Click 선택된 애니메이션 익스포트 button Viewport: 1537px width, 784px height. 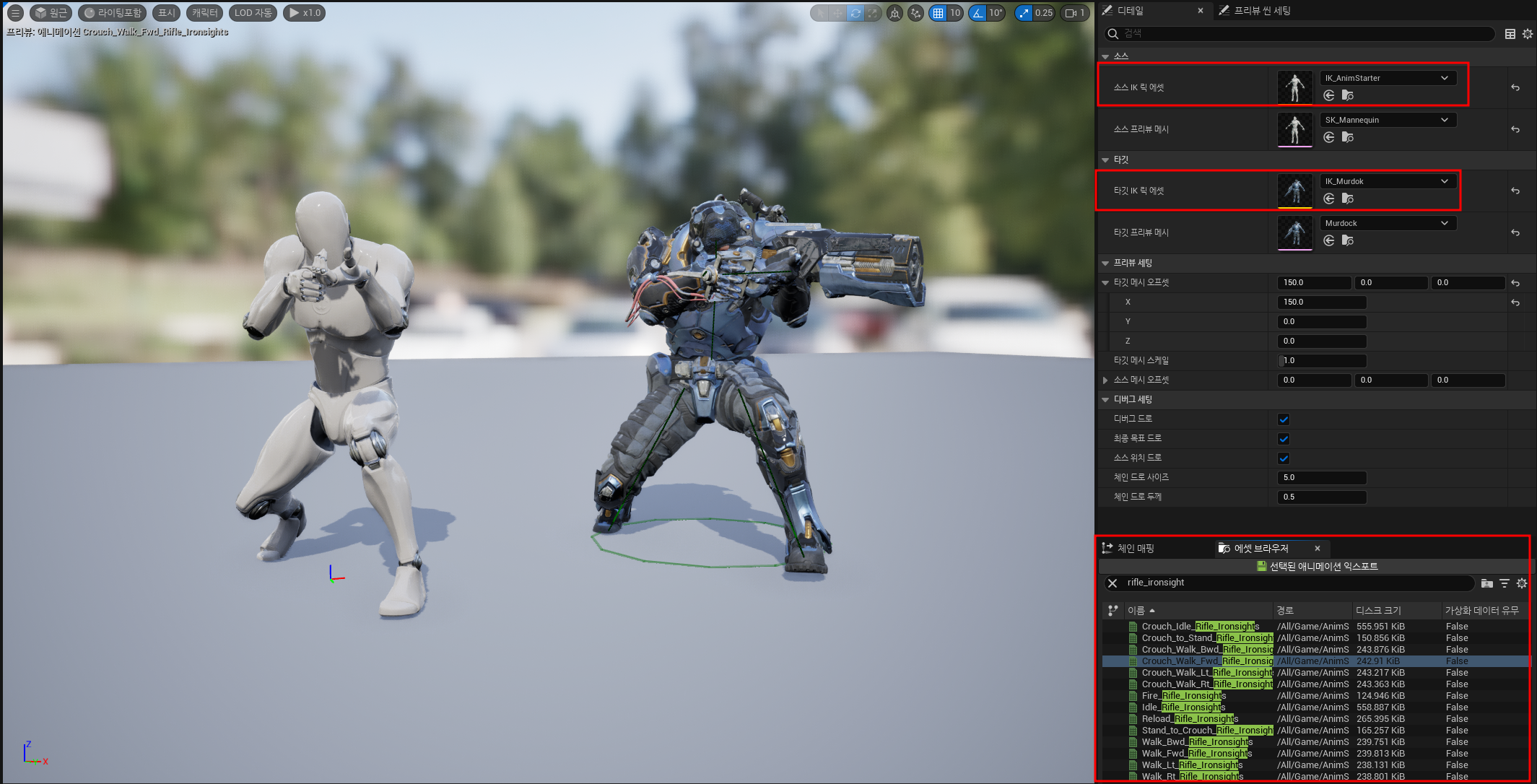(1317, 567)
